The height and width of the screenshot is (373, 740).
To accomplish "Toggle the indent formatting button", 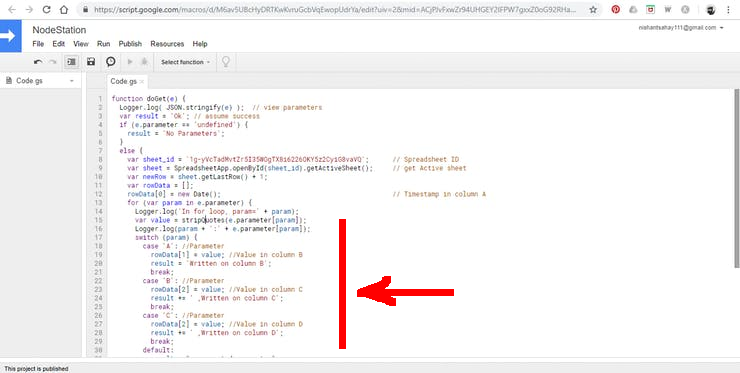I will tap(71, 62).
